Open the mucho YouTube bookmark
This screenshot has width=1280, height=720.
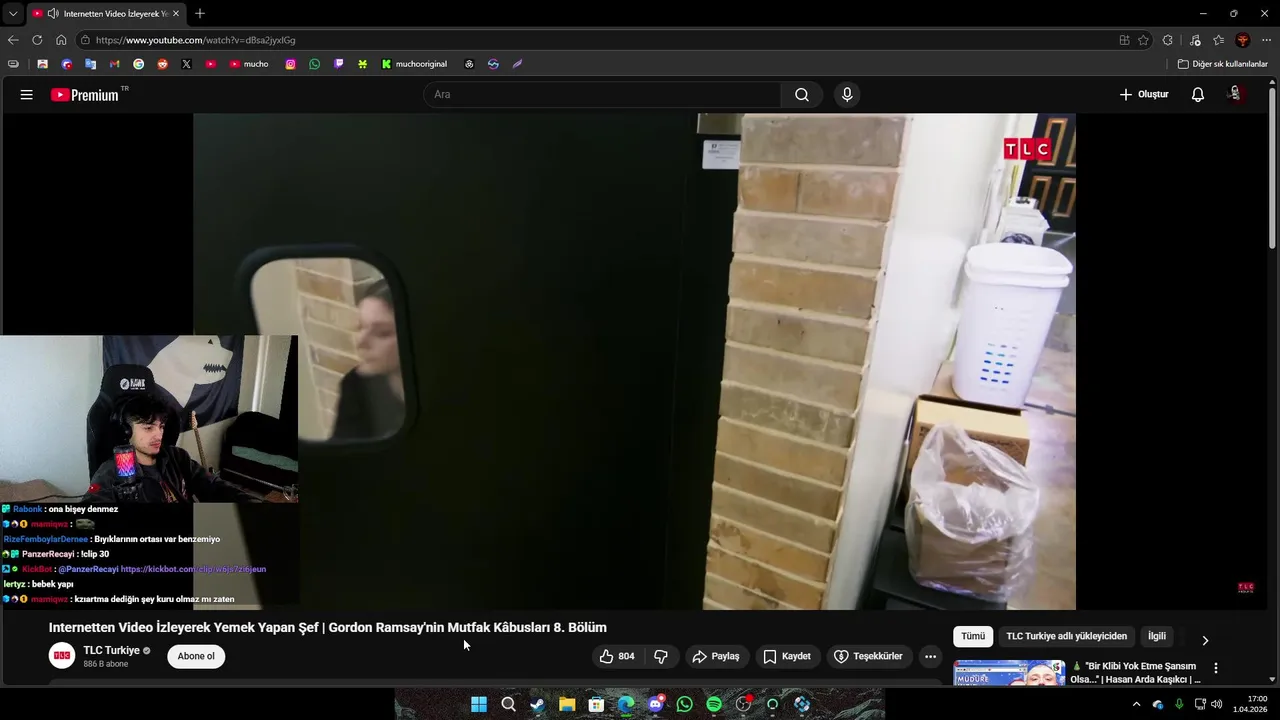(249, 64)
